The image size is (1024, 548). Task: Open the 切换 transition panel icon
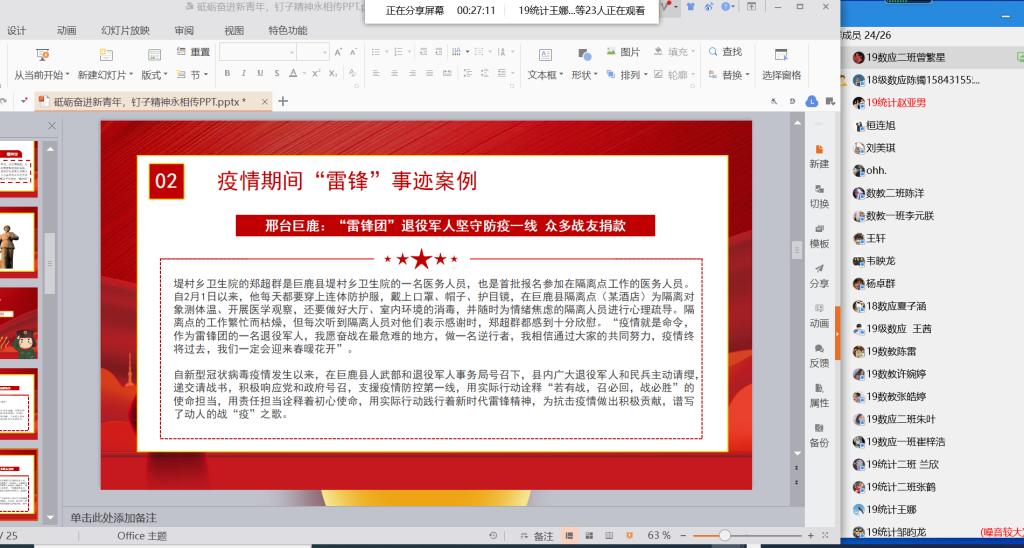click(819, 196)
